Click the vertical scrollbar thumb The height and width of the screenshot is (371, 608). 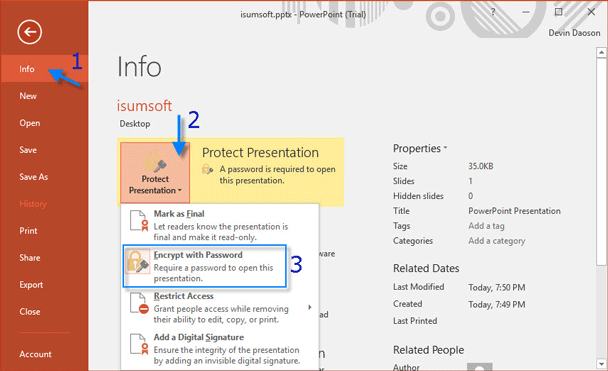point(601,162)
